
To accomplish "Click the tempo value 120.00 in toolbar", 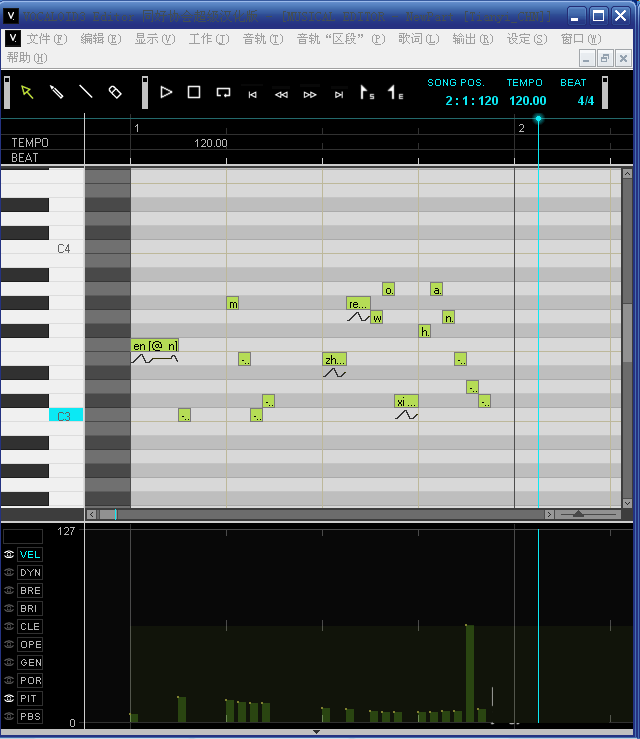I will point(527,100).
